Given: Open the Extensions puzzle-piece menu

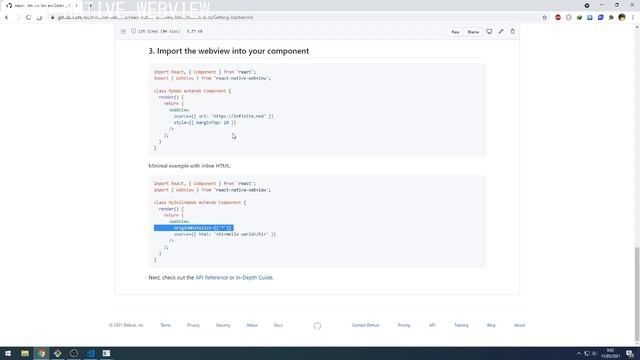Looking at the screenshot, I should (x=611, y=18).
